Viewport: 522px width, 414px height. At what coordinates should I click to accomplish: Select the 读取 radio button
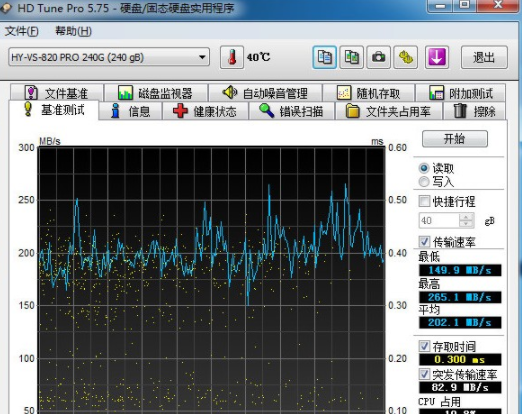[x=424, y=168]
